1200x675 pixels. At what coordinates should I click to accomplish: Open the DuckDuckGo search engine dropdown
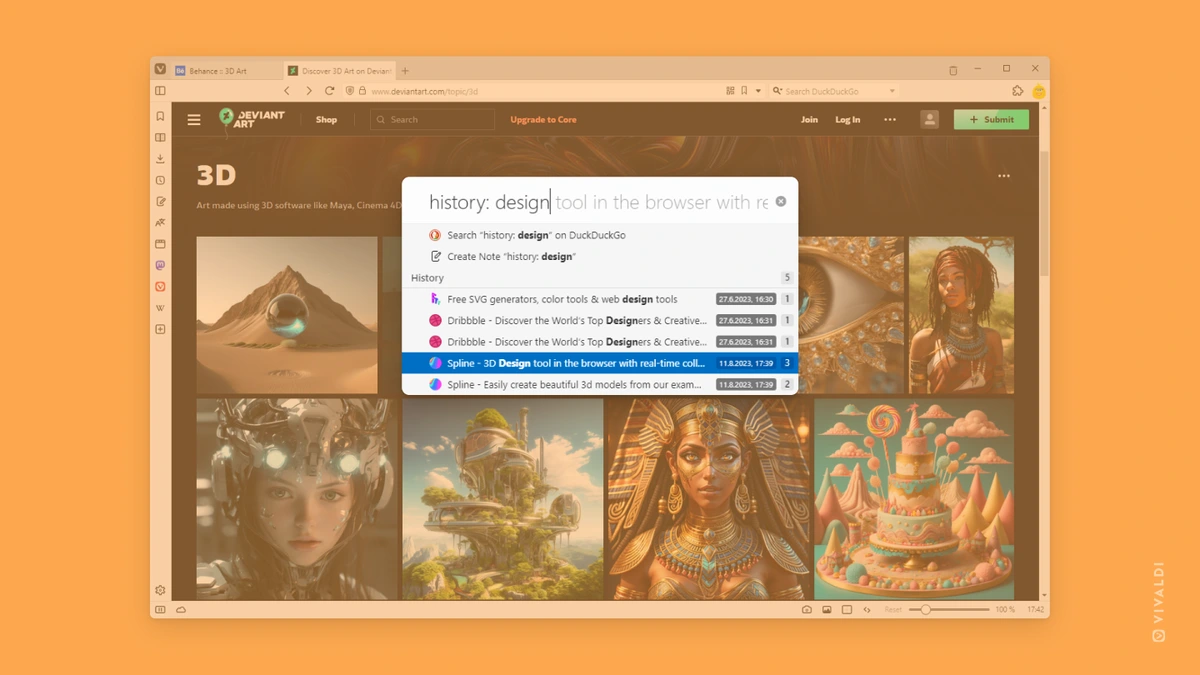point(894,90)
